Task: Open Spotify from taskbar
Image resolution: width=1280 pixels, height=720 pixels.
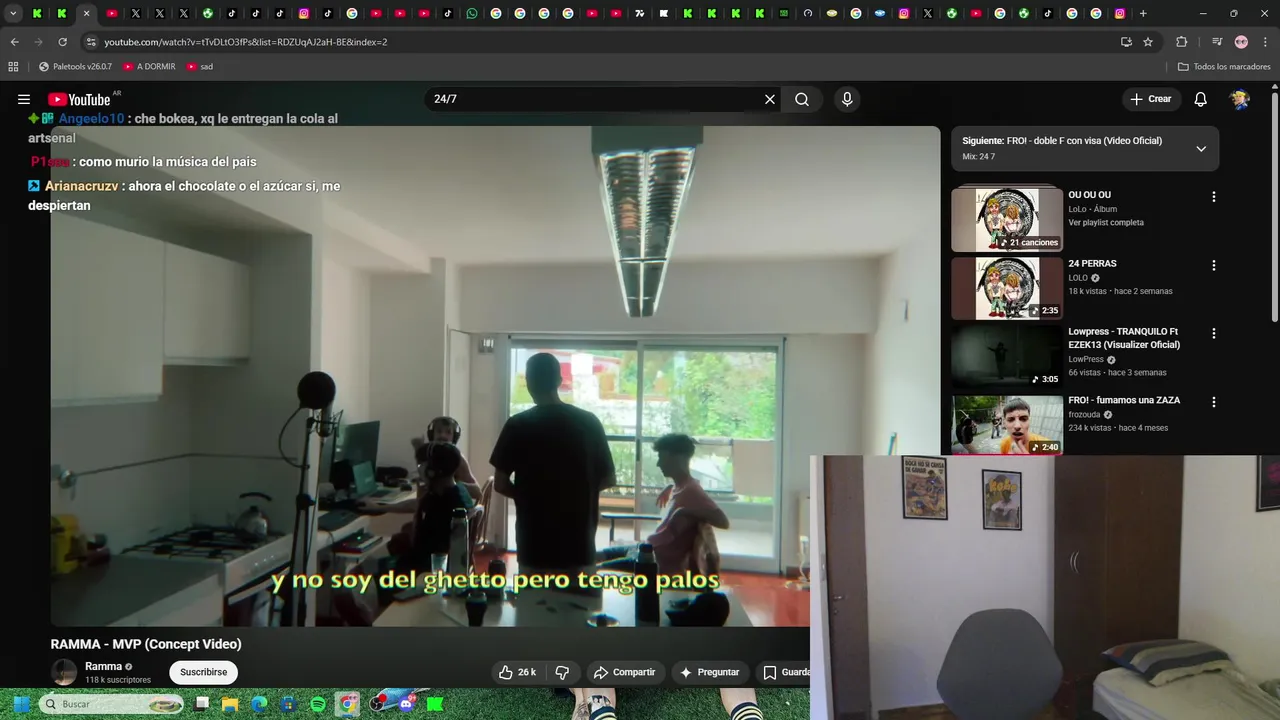Action: pos(318,704)
